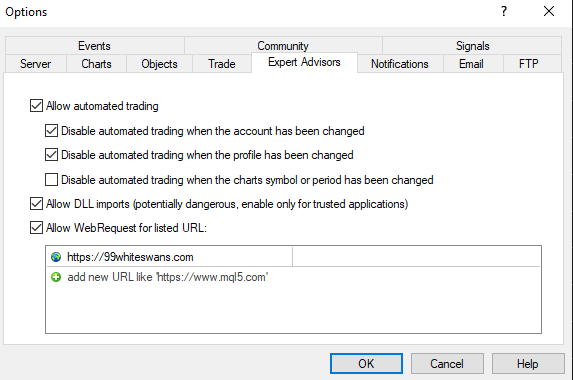Click the question mark help icon
Image resolution: width=573 pixels, height=380 pixels.
click(504, 11)
